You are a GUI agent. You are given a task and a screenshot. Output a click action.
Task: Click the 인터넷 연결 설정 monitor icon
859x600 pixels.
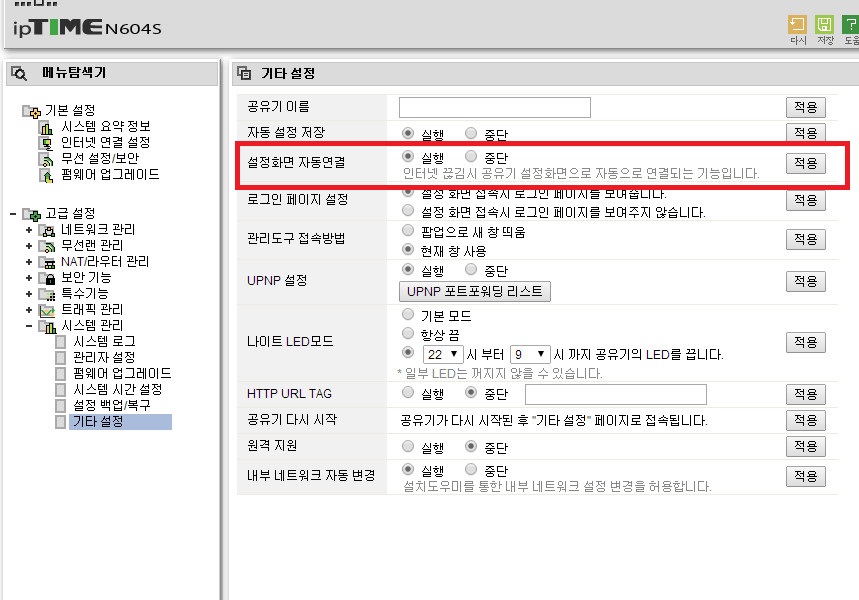pyautogui.click(x=47, y=143)
